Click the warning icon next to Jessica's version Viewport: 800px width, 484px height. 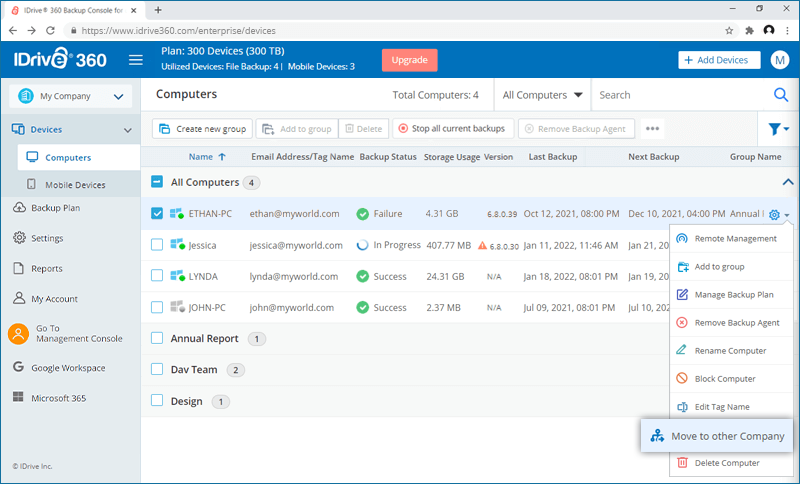click(482, 245)
